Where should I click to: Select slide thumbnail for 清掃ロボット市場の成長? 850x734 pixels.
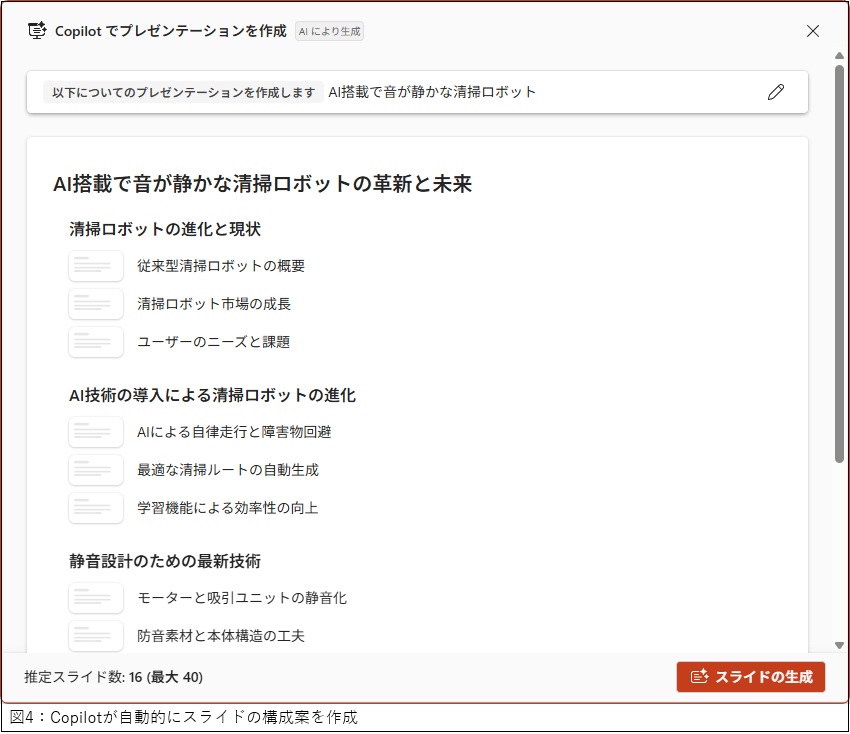96,304
